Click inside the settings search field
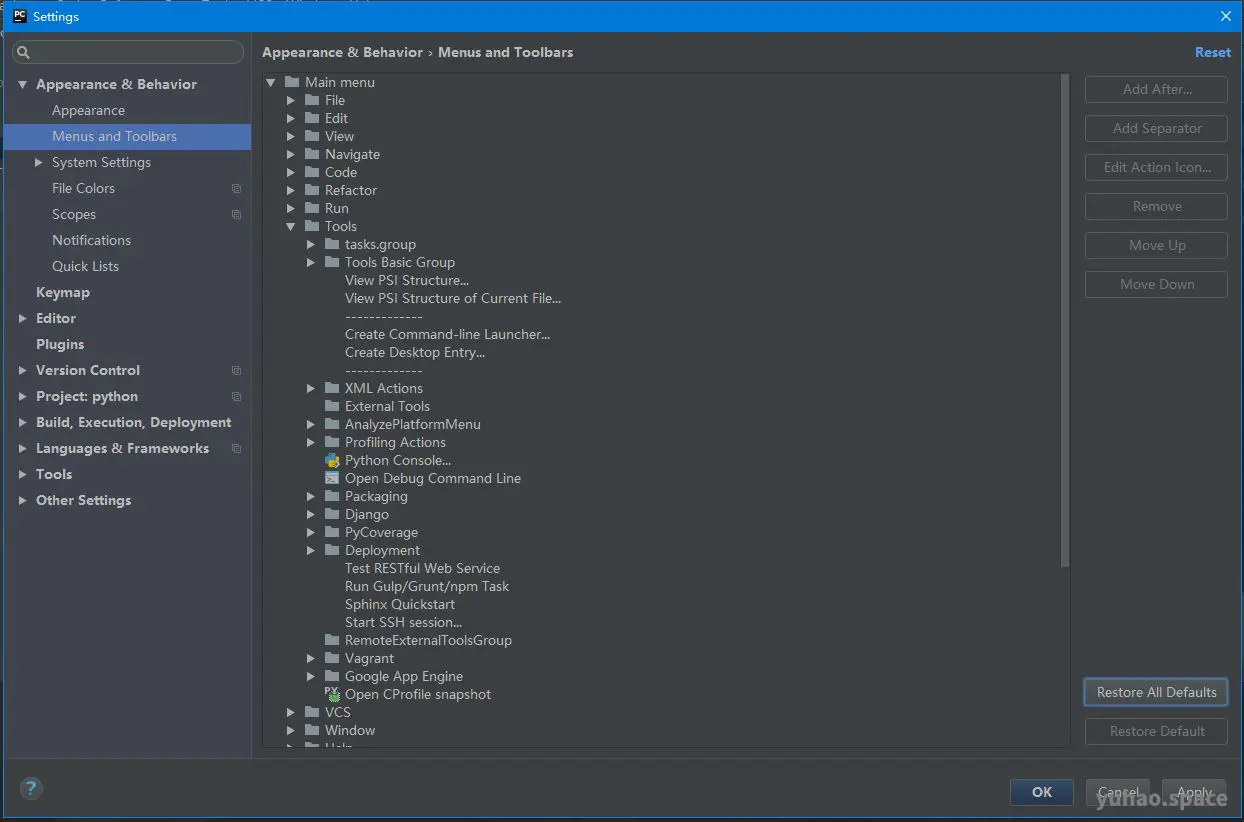Screen dimensions: 1244x822 pyautogui.click(x=128, y=51)
